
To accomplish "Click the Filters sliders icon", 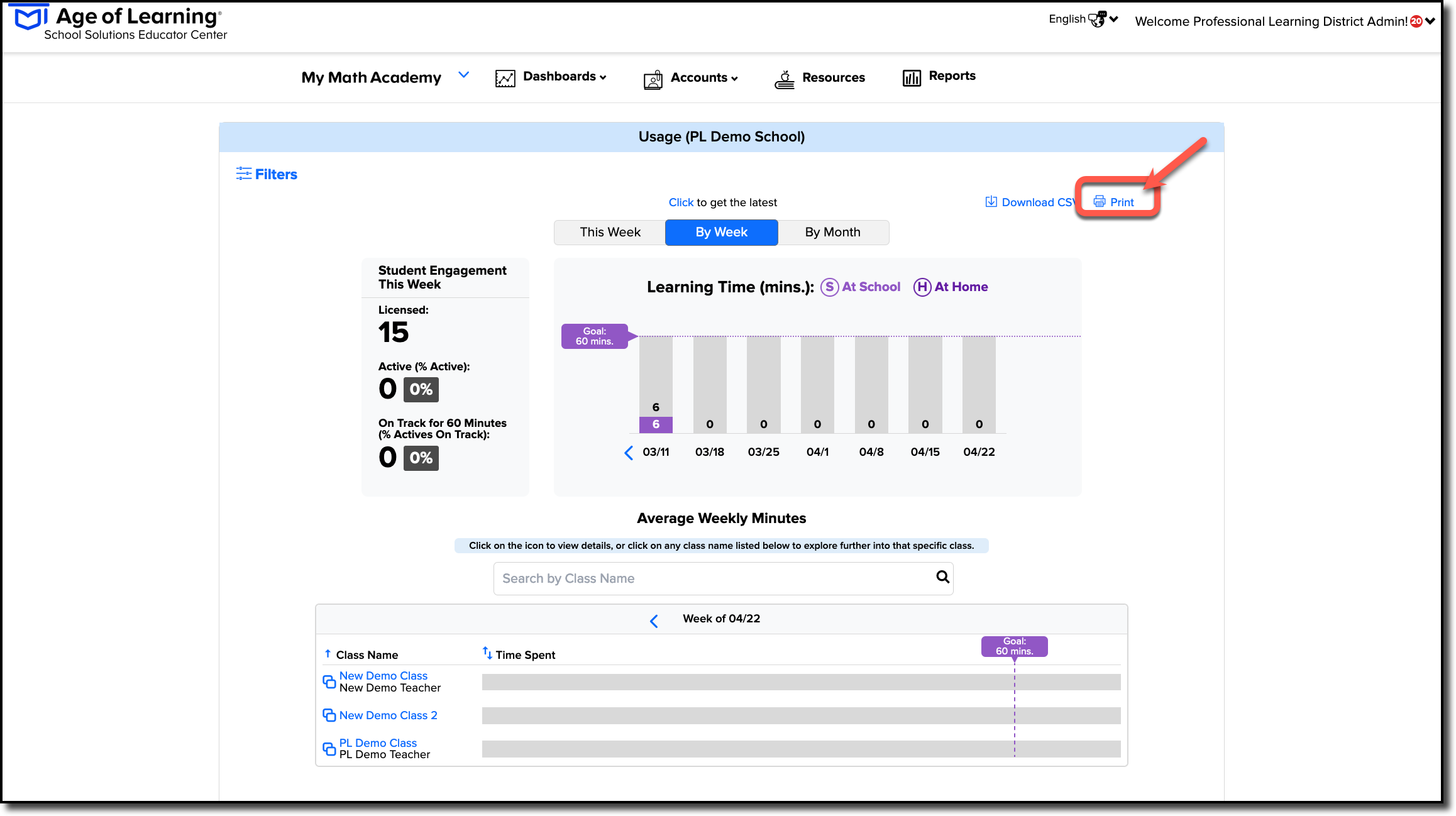I will (243, 174).
